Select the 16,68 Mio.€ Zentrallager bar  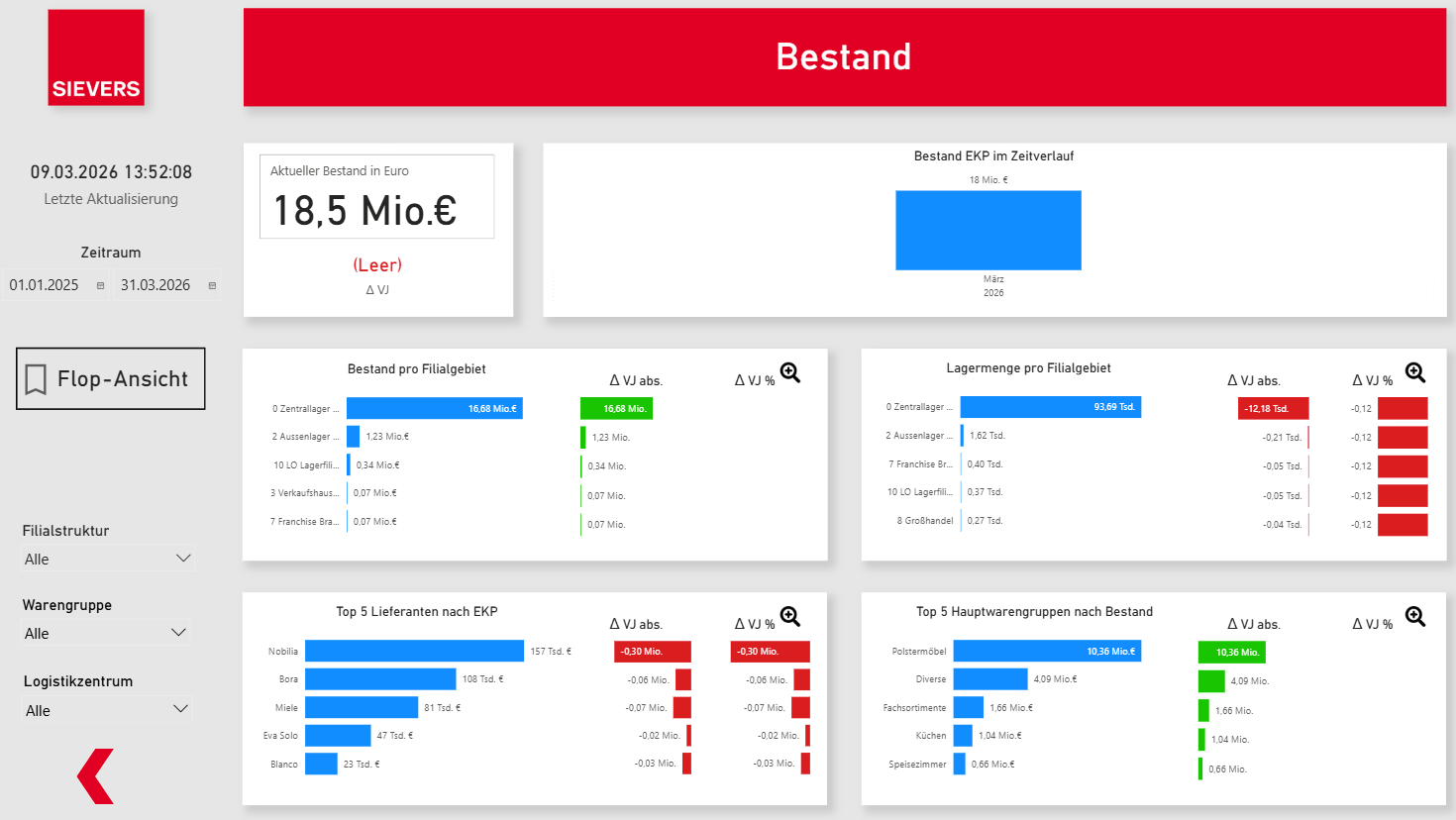pos(435,408)
